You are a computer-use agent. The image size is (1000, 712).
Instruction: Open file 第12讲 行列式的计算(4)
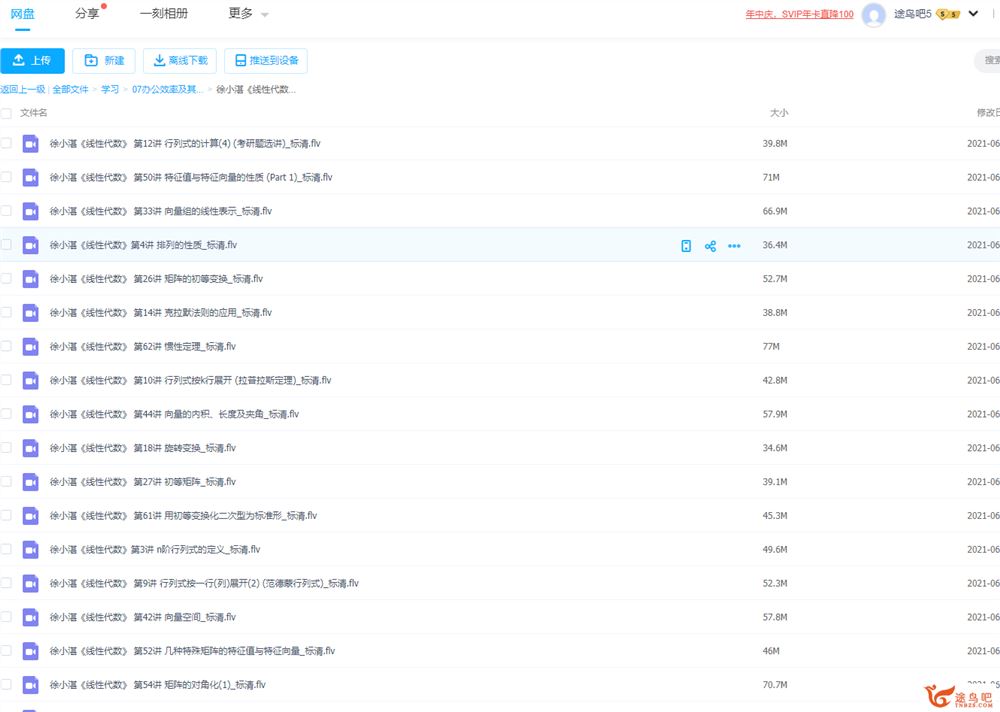coord(185,144)
